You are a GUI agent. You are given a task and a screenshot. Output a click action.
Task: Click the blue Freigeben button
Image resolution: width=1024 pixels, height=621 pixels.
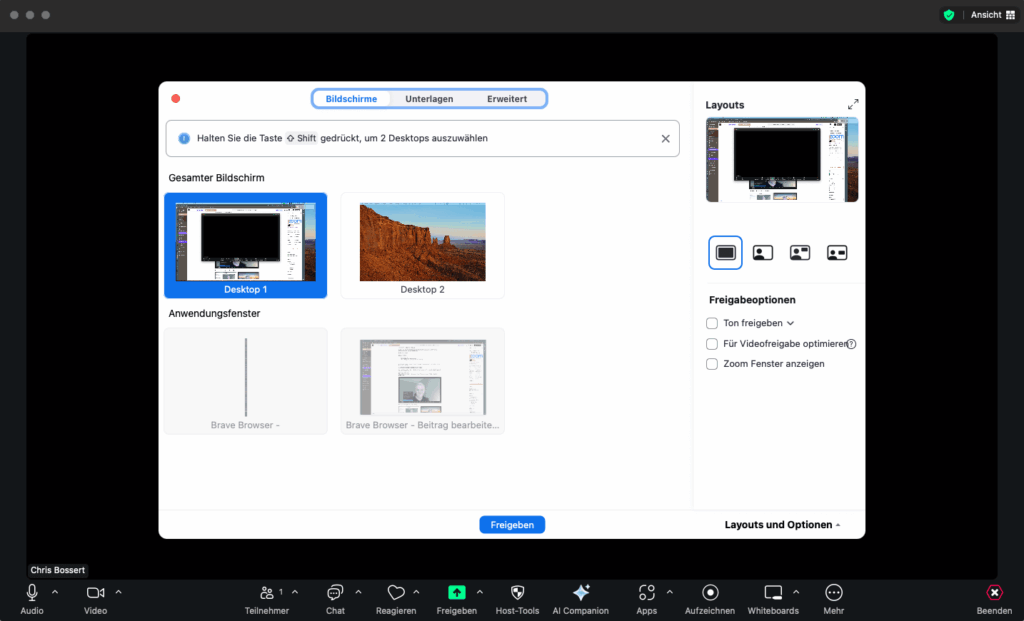(x=512, y=525)
